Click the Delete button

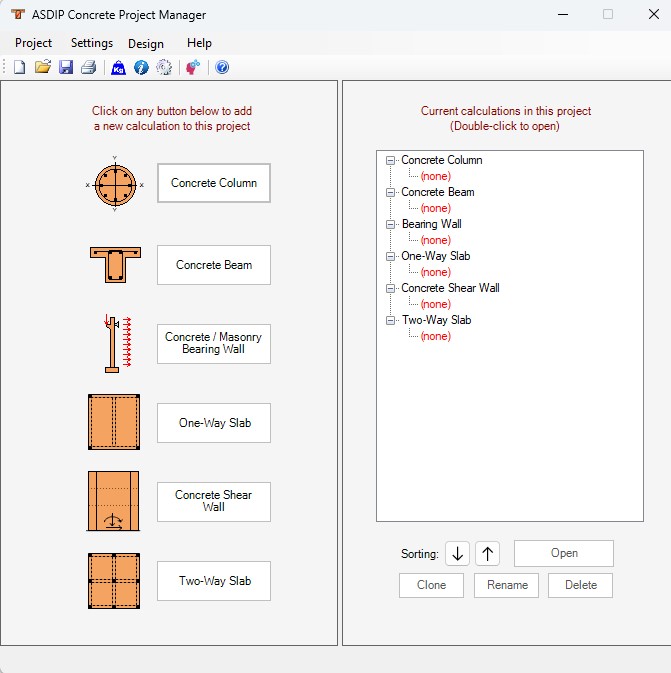click(580, 585)
